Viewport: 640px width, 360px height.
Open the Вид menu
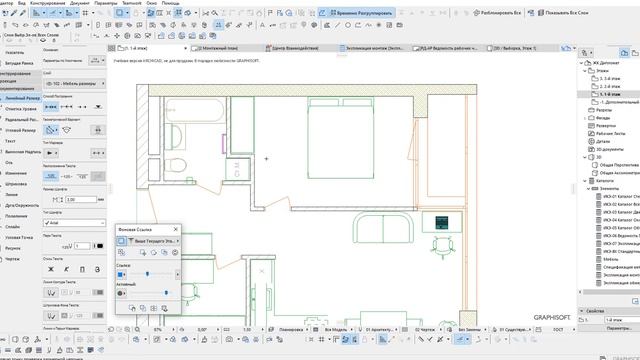(22, 3)
